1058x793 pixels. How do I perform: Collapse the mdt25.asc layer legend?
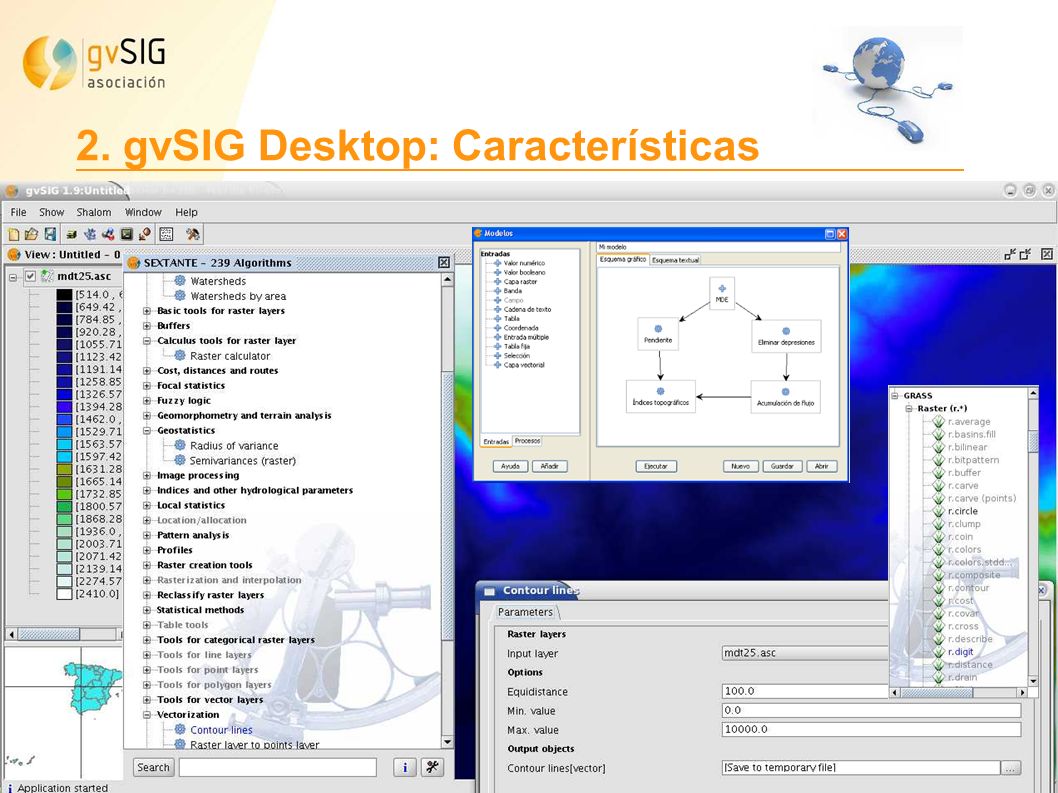pos(13,277)
